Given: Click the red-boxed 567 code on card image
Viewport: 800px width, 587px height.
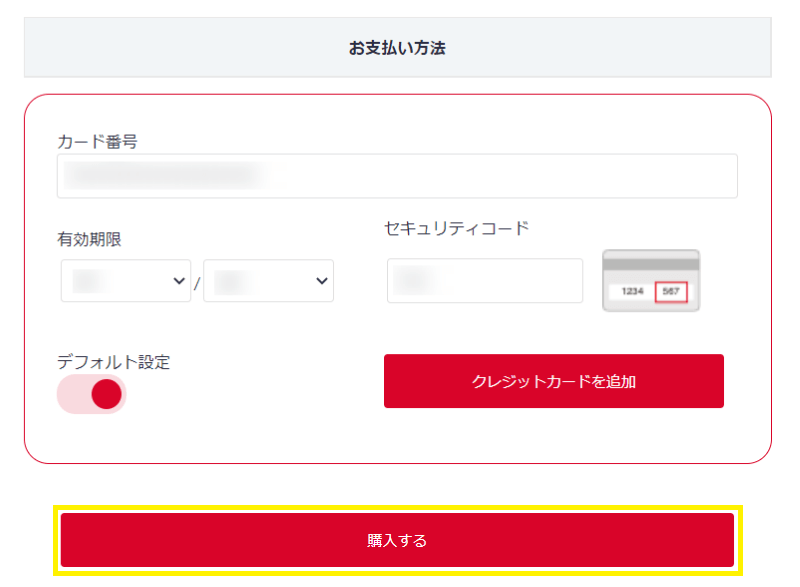Looking at the screenshot, I should coord(671,291).
